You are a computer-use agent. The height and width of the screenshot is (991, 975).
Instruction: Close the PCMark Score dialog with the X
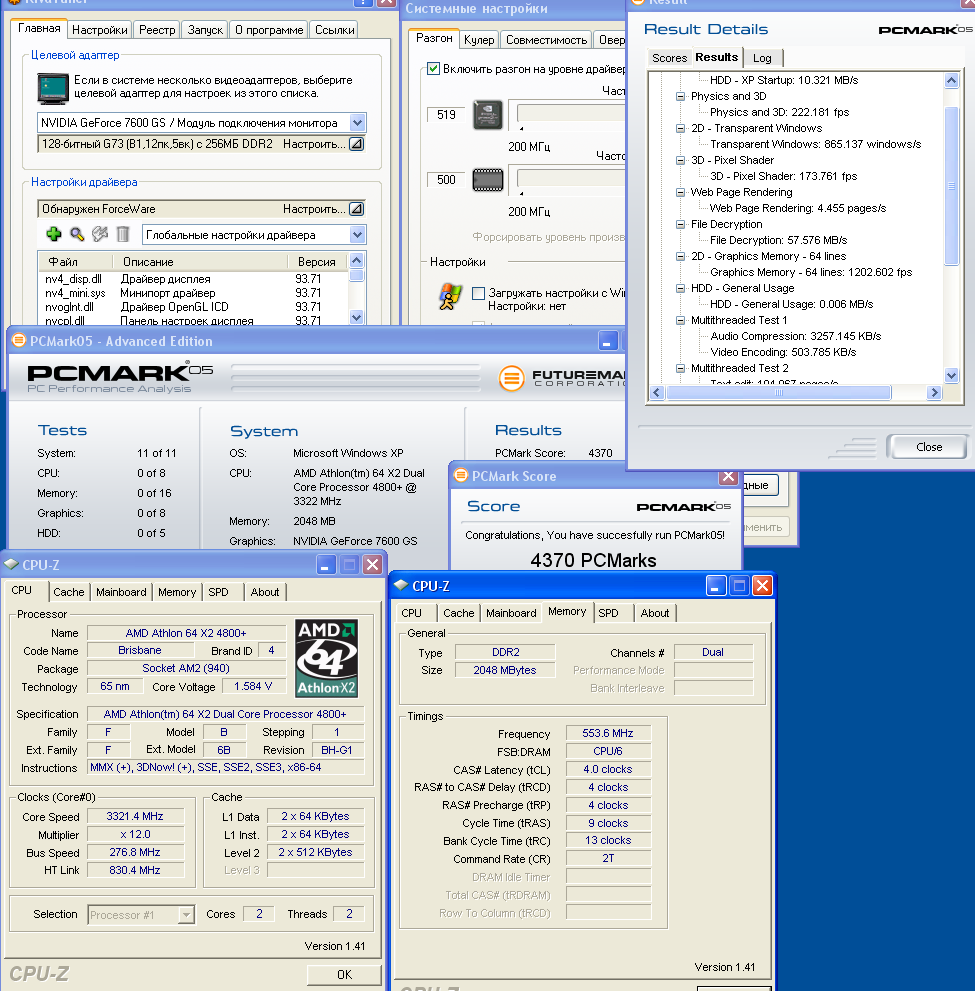(729, 477)
